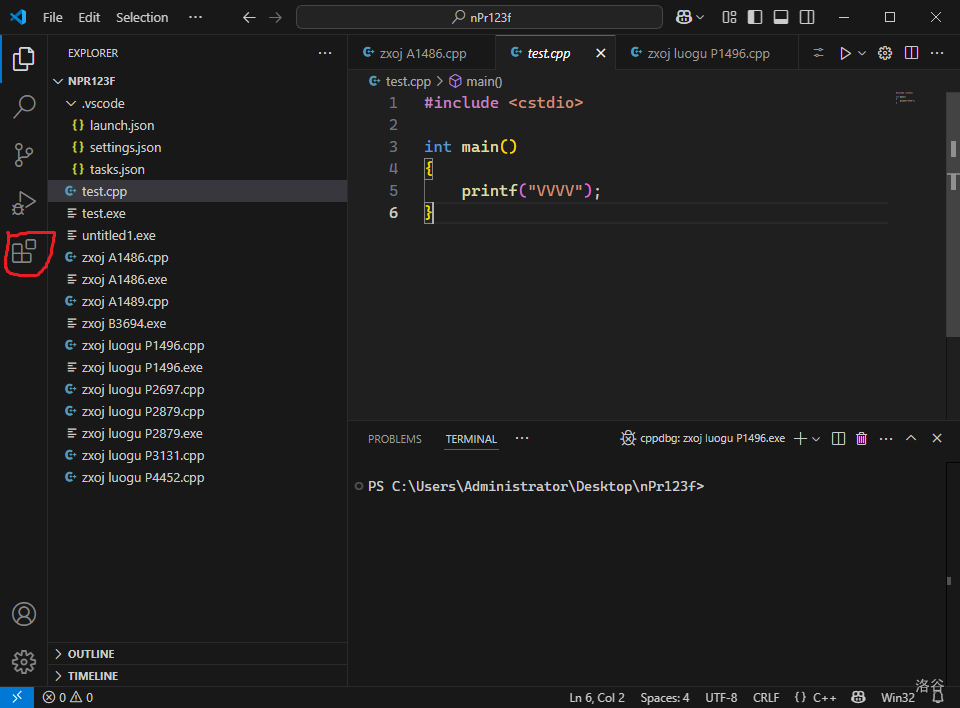This screenshot has width=960, height=708.
Task: Click the Accounts icon
Action: 24,614
